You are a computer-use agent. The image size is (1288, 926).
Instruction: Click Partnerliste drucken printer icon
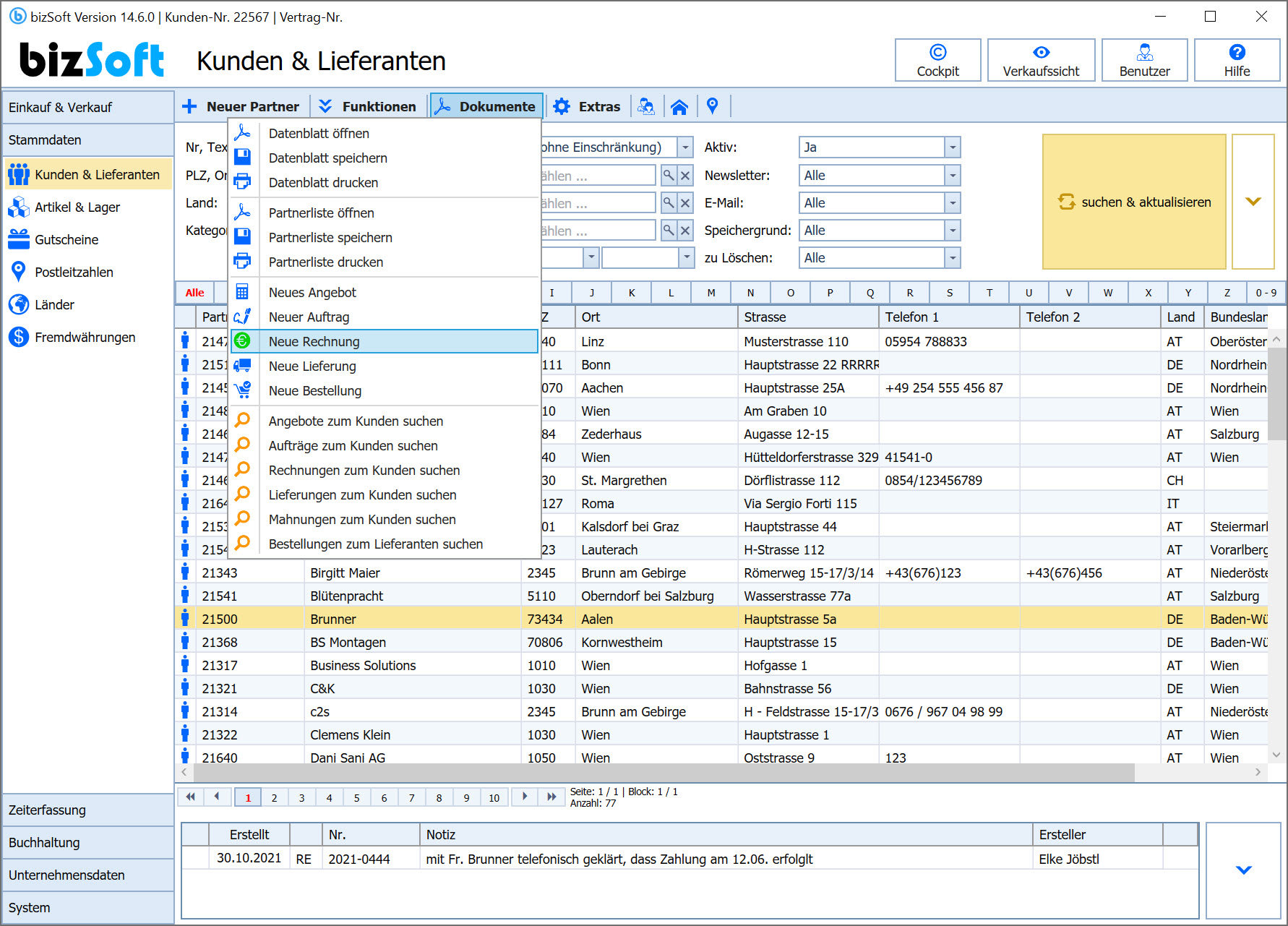coord(243,262)
